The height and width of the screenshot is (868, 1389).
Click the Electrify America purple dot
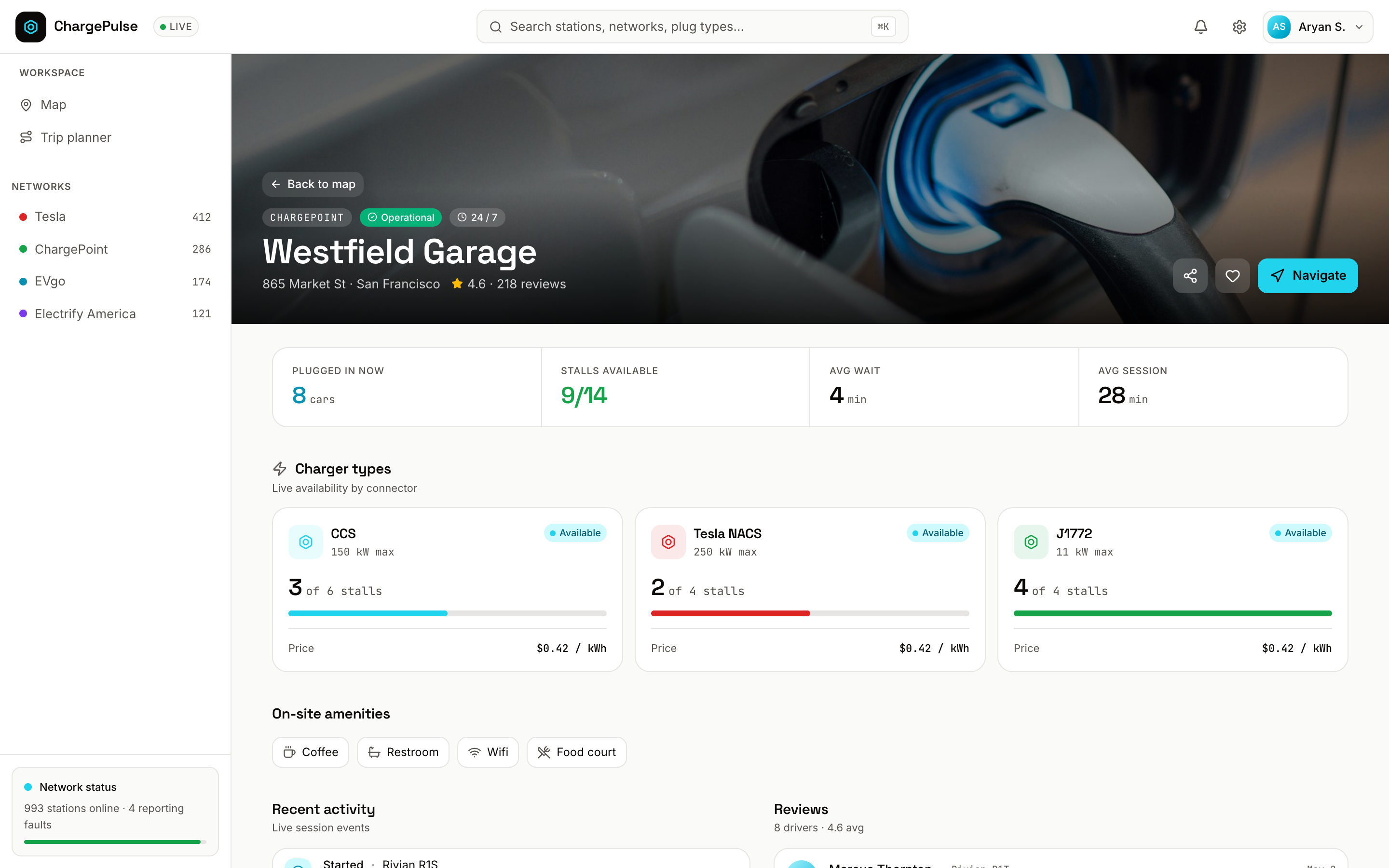(x=23, y=313)
